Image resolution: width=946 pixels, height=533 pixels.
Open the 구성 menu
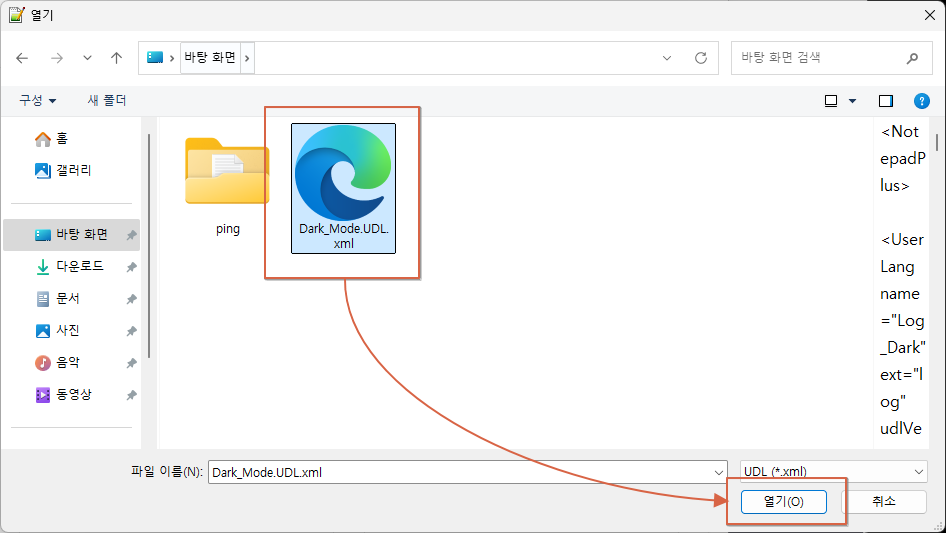coord(37,100)
